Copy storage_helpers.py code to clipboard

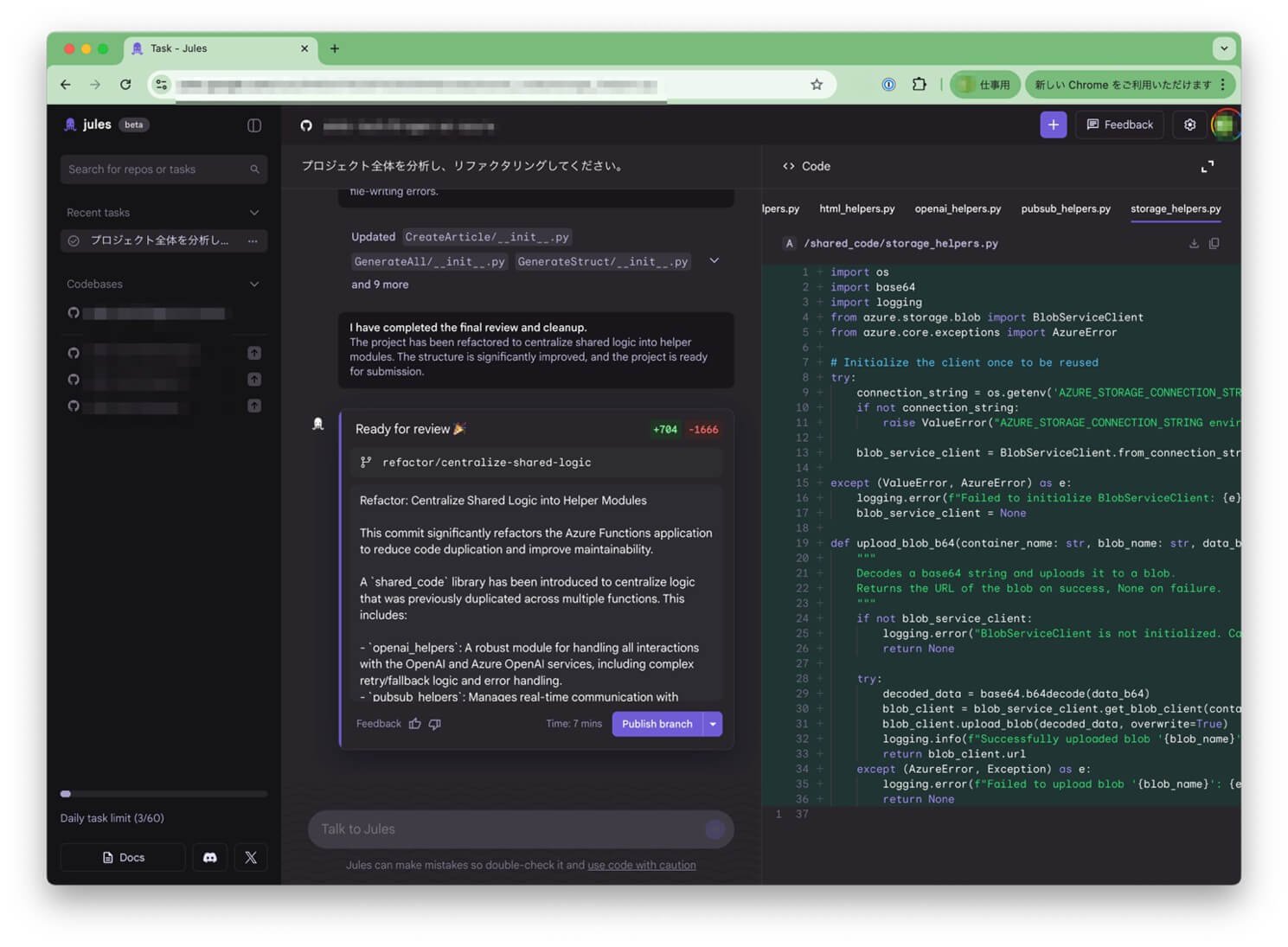click(x=1214, y=244)
